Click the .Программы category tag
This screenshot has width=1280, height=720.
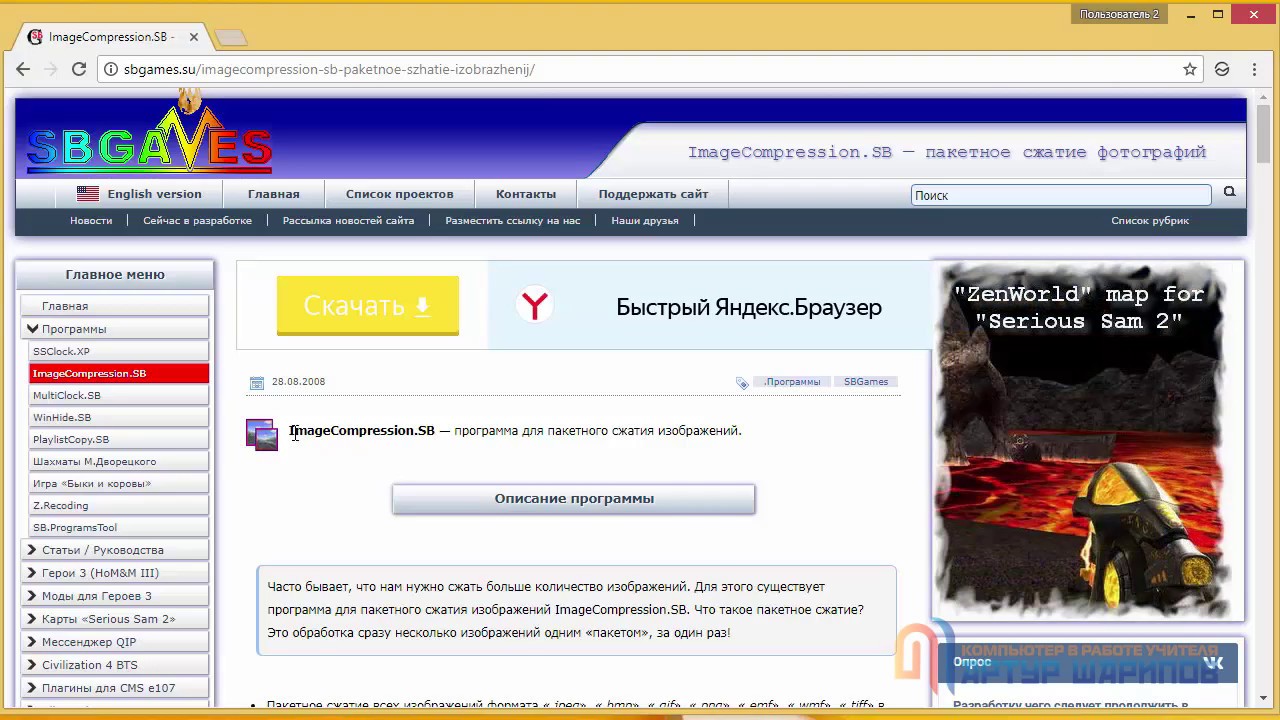[x=792, y=382]
